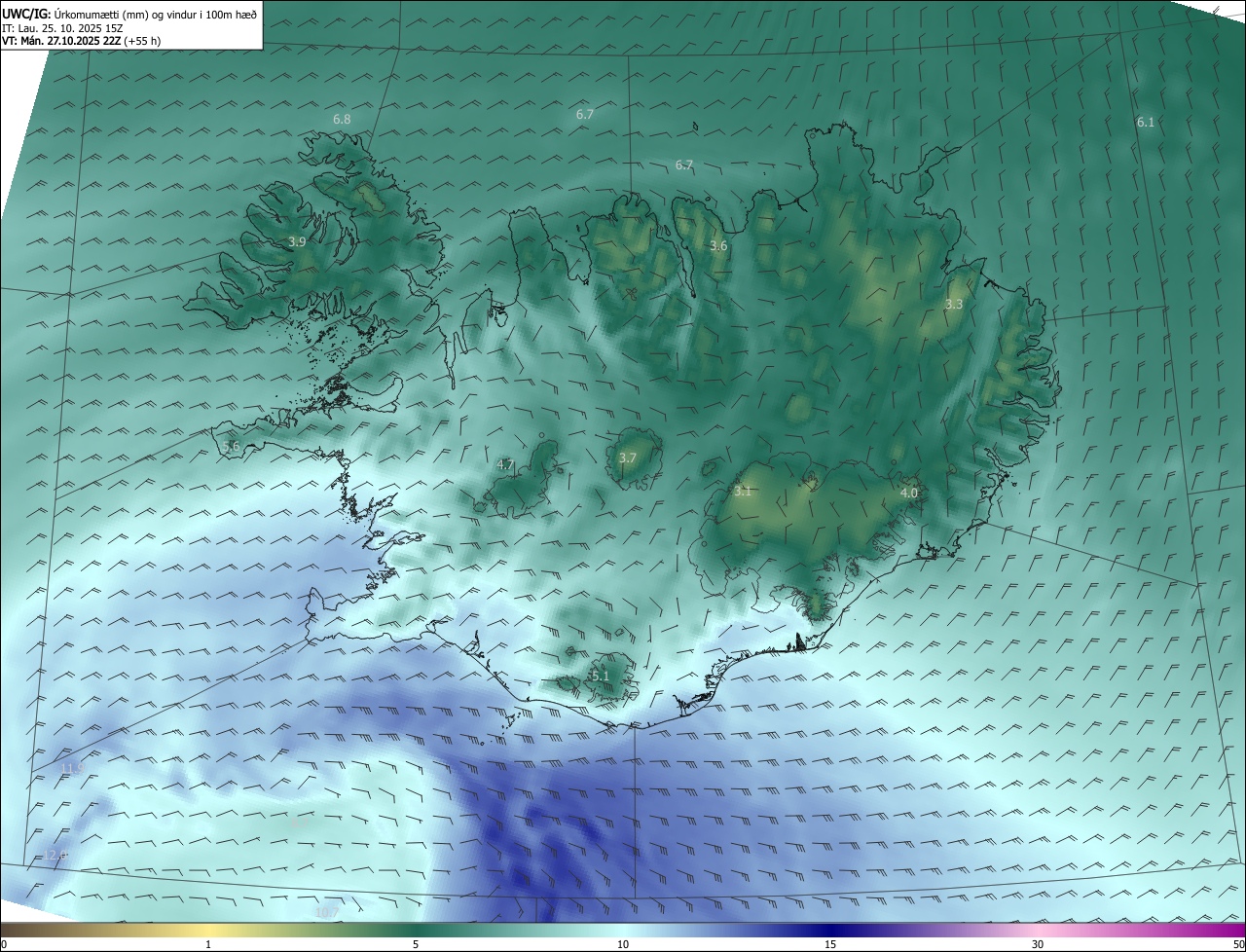Click the 3.6 value label in north Iceland

click(x=718, y=246)
